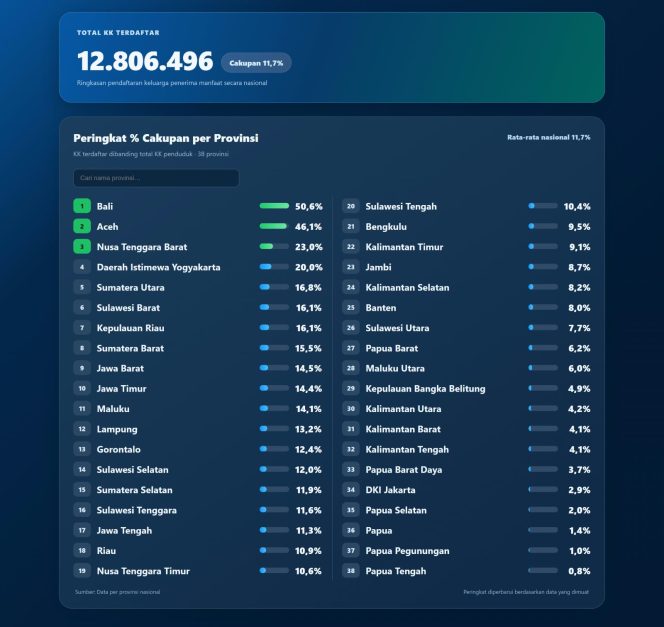
Task: Click rank 29 badge for Kepulauan Bangka Belitung
Action: [351, 389]
